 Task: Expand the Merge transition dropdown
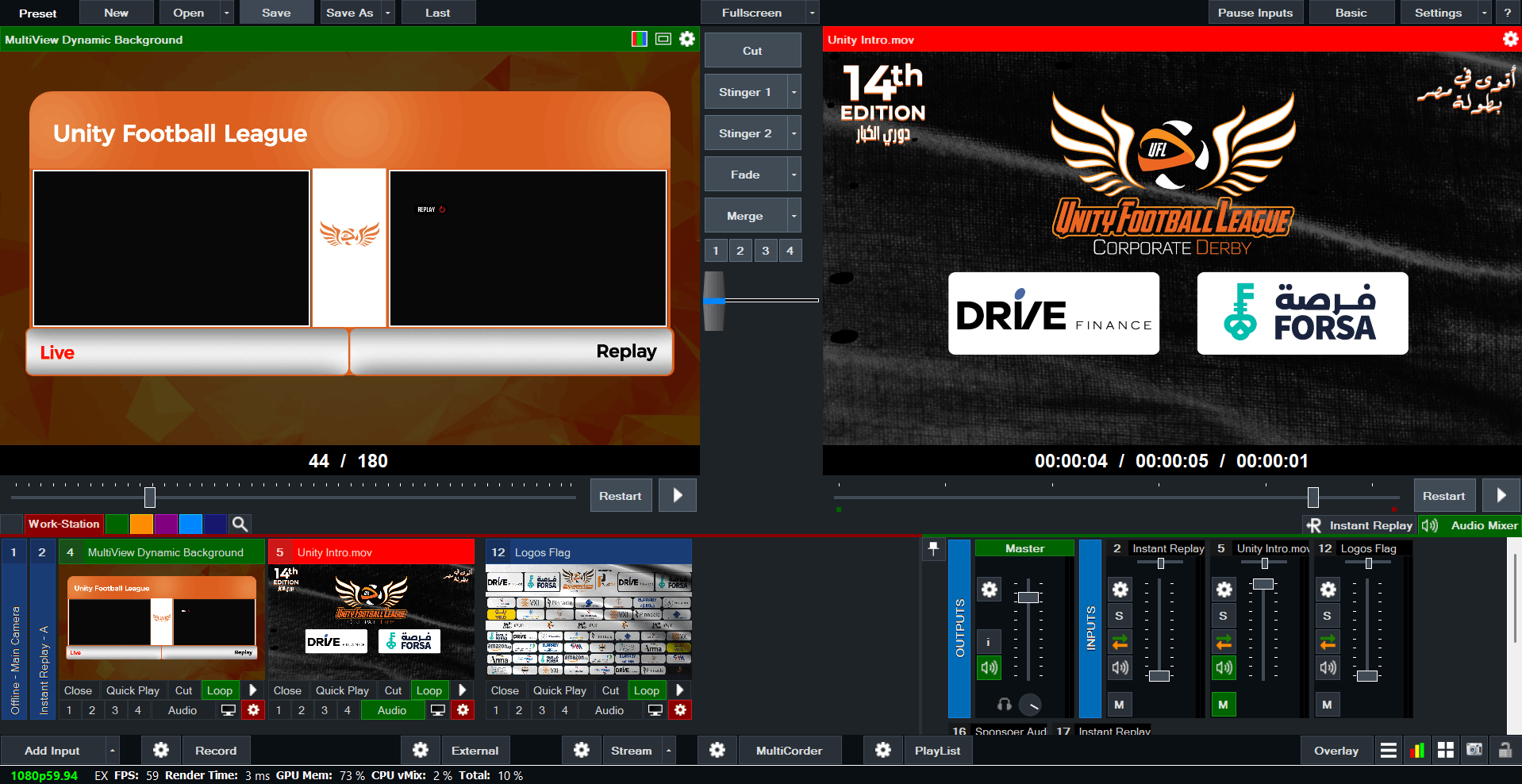pos(794,216)
